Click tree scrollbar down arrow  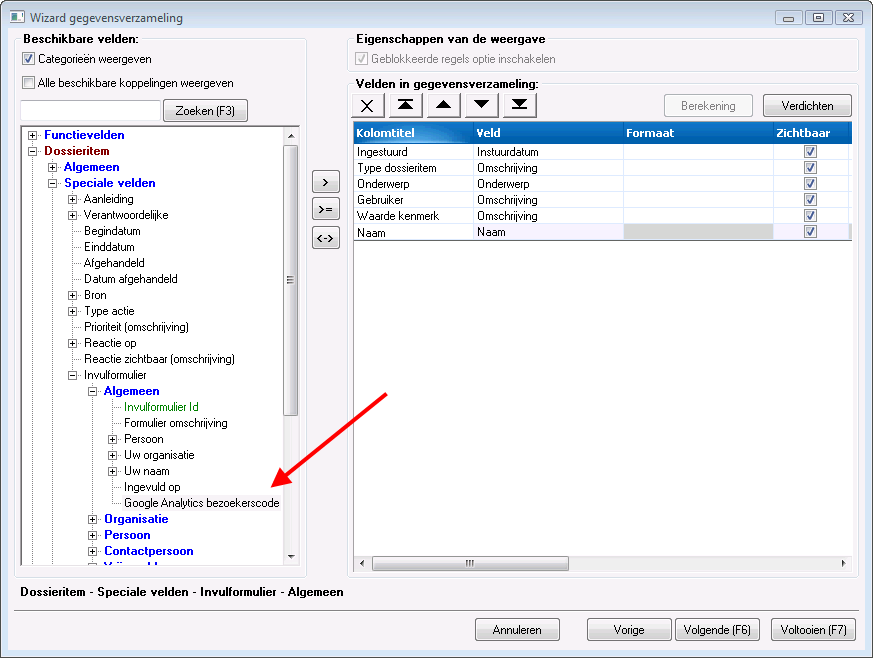pos(291,557)
